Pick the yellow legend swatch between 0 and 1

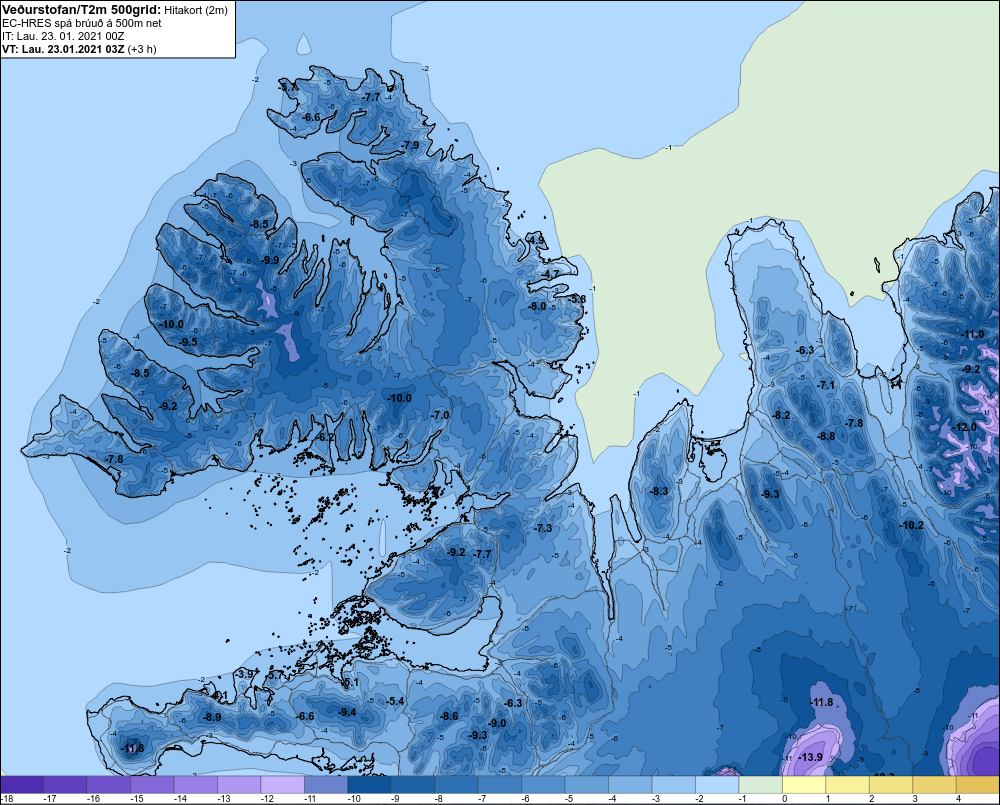[x=804, y=785]
